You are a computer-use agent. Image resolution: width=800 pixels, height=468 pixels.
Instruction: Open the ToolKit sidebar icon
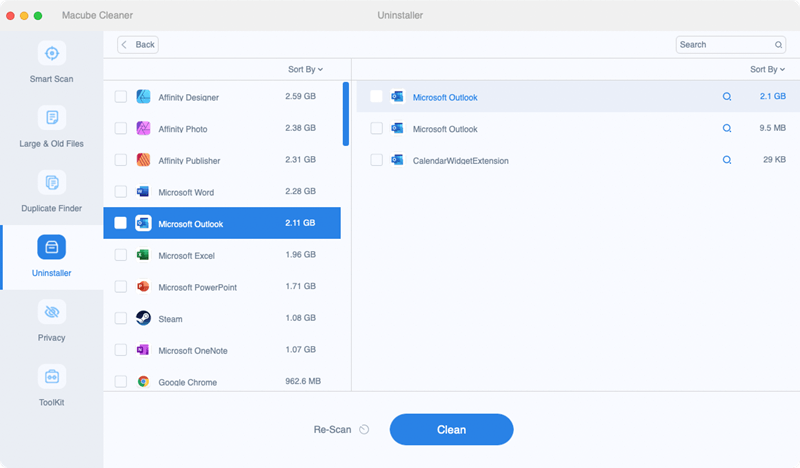[x=52, y=377]
